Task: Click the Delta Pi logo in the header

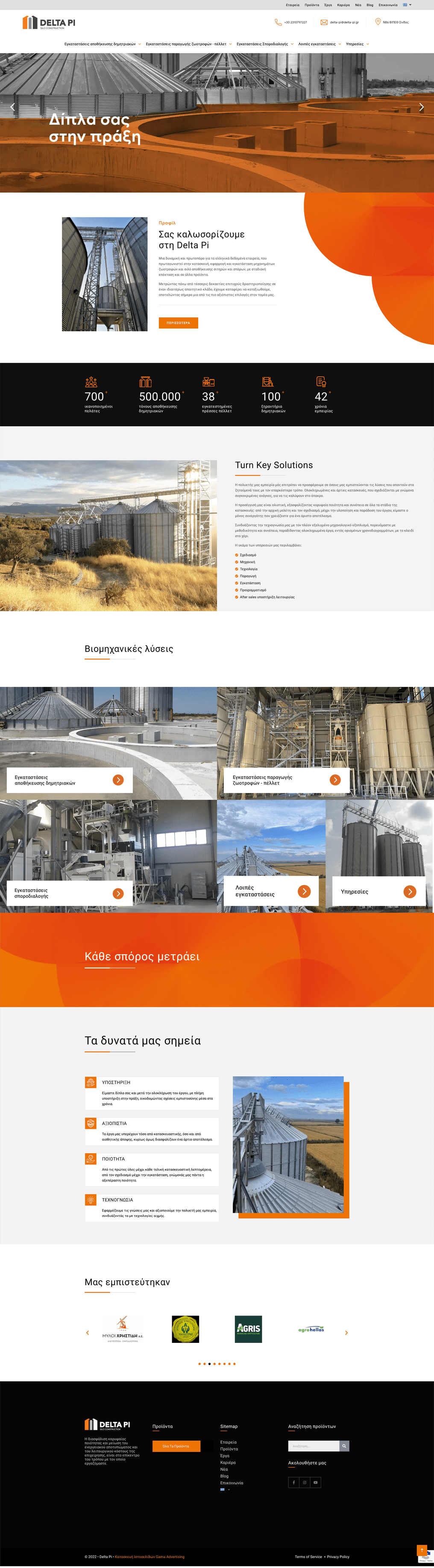Action: (49, 23)
